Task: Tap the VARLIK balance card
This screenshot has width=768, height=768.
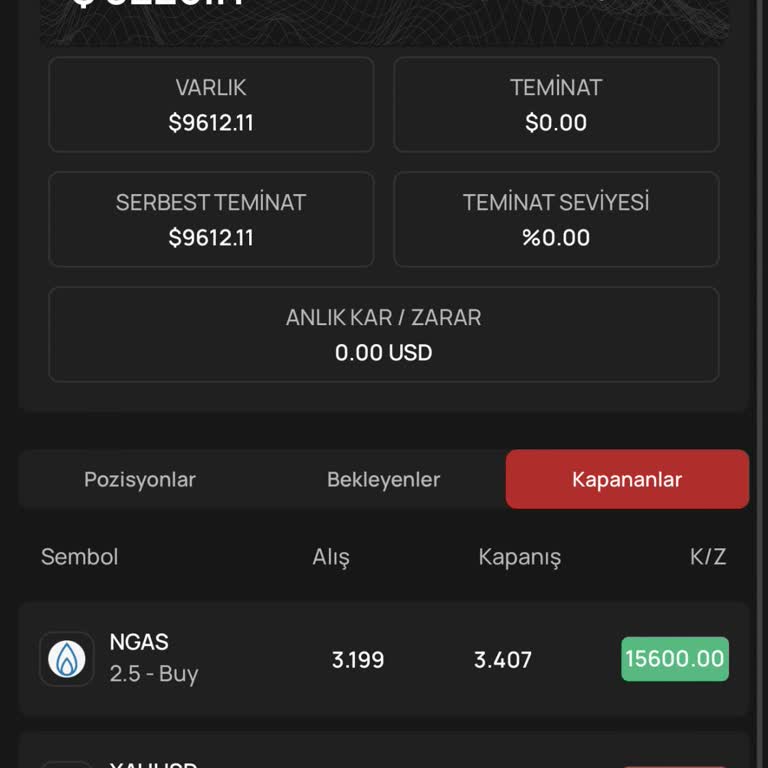Action: click(211, 105)
